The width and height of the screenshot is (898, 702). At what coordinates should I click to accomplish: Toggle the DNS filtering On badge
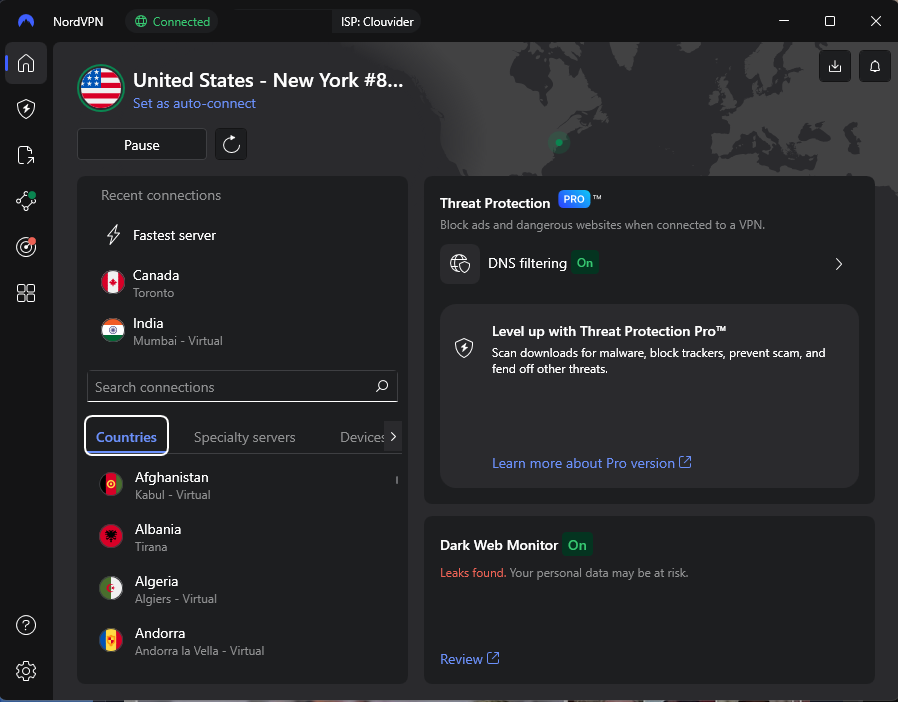pos(585,263)
